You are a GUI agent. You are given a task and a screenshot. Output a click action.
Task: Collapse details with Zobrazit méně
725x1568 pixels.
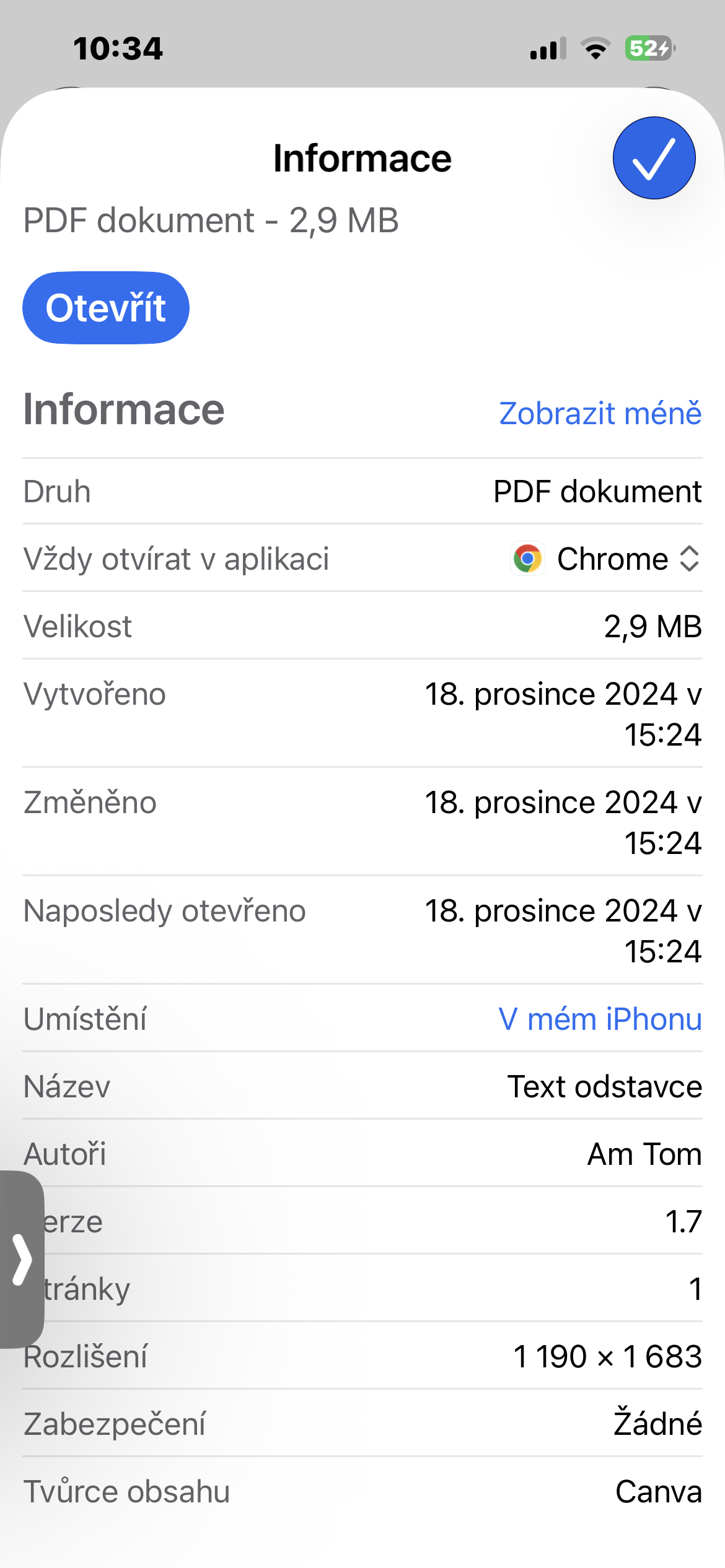(600, 413)
